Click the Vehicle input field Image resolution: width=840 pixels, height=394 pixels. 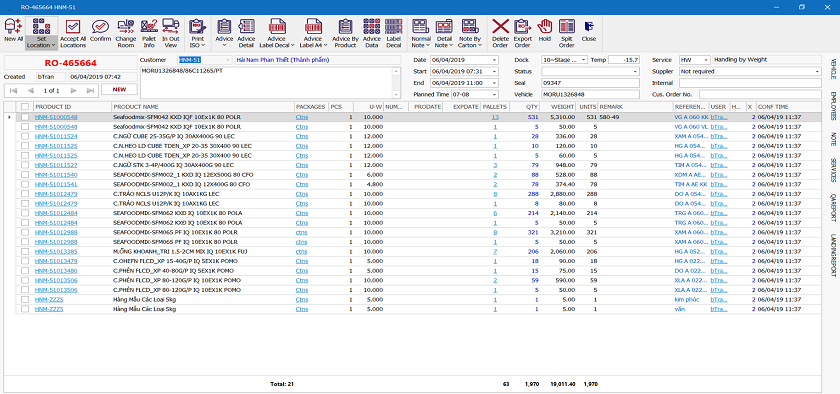[x=590, y=94]
